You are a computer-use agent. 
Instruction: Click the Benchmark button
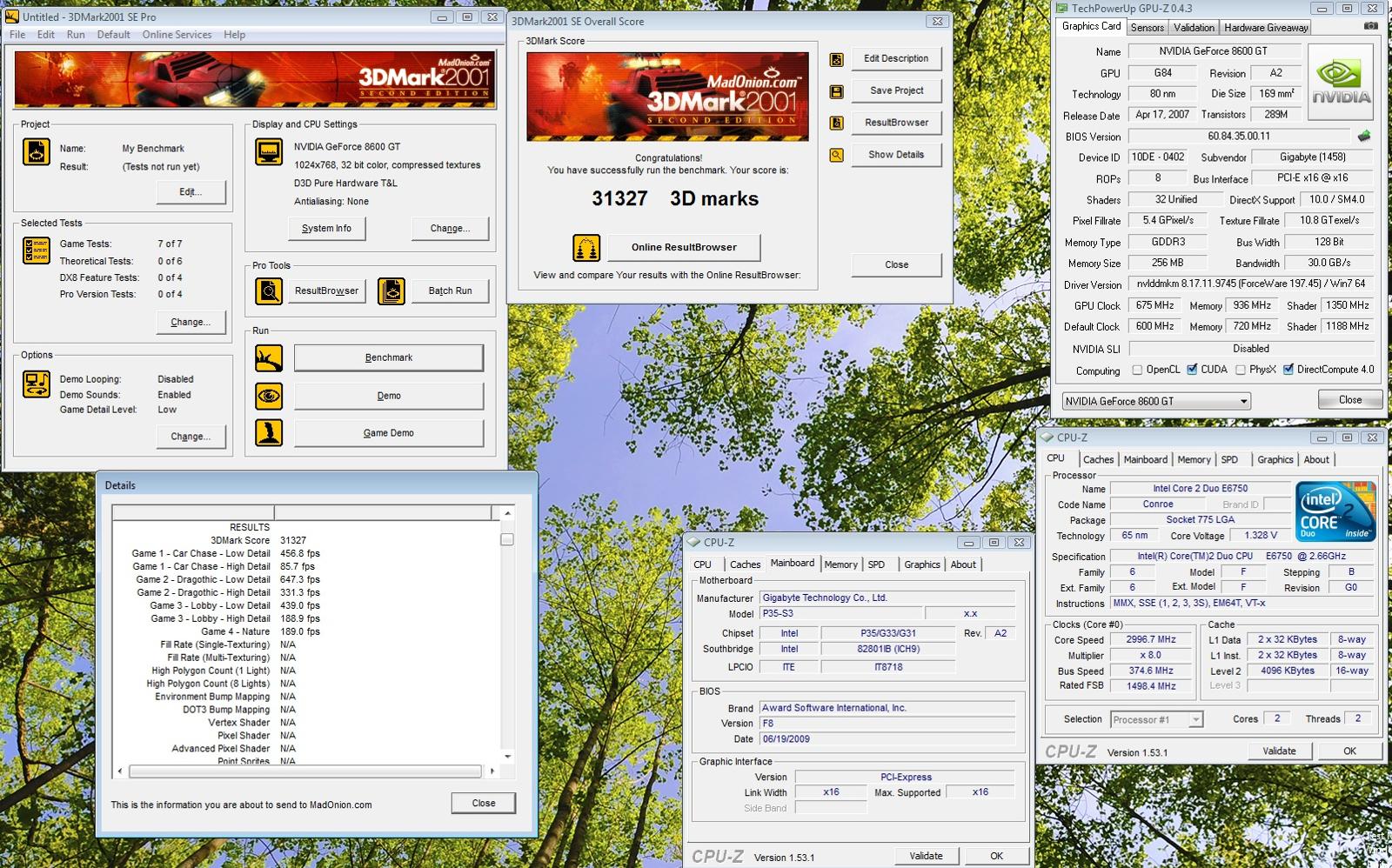[x=389, y=357]
